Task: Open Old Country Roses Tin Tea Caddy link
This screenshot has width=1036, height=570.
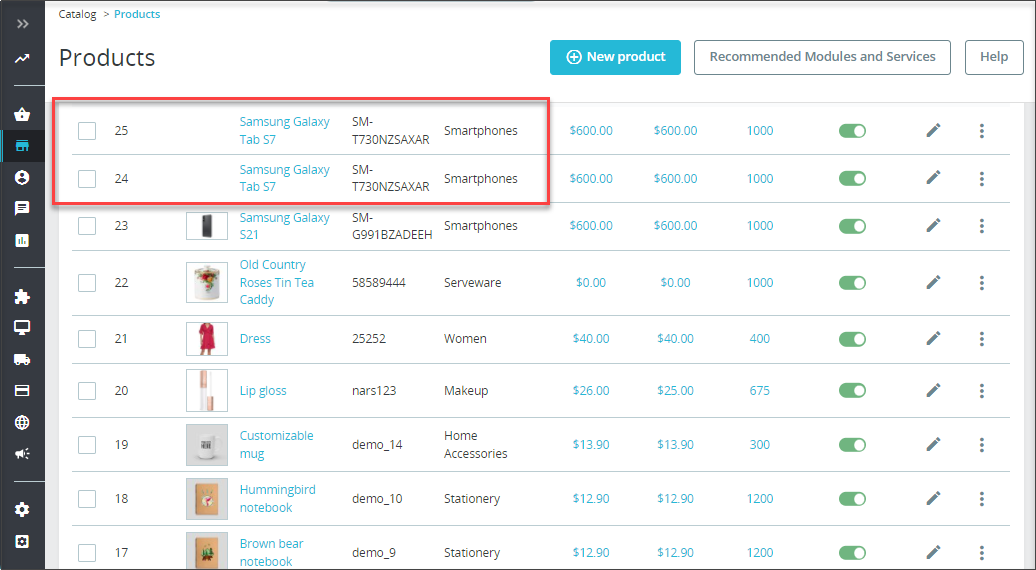Action: click(277, 282)
